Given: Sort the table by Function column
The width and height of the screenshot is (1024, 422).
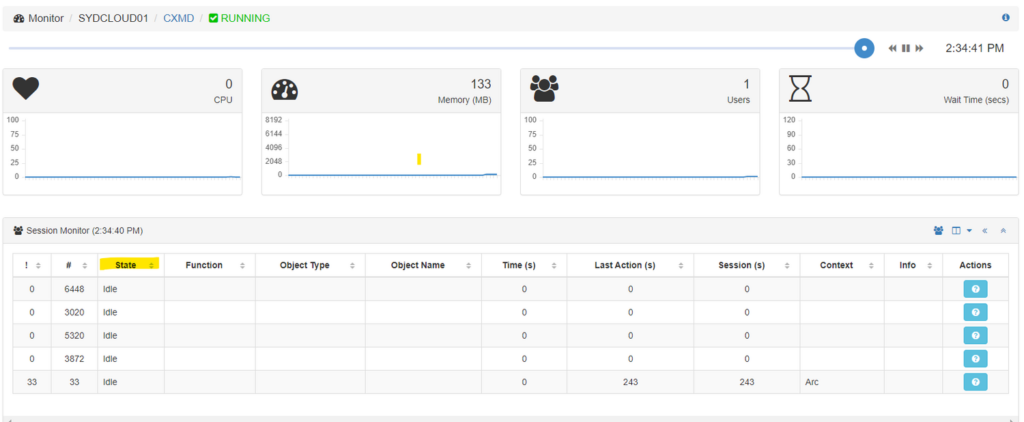Looking at the screenshot, I should coord(209,265).
